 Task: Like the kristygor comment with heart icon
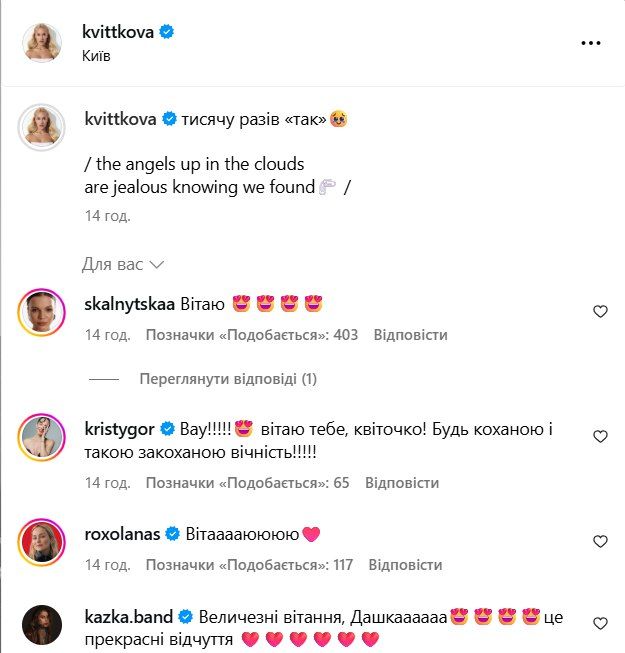(600, 436)
